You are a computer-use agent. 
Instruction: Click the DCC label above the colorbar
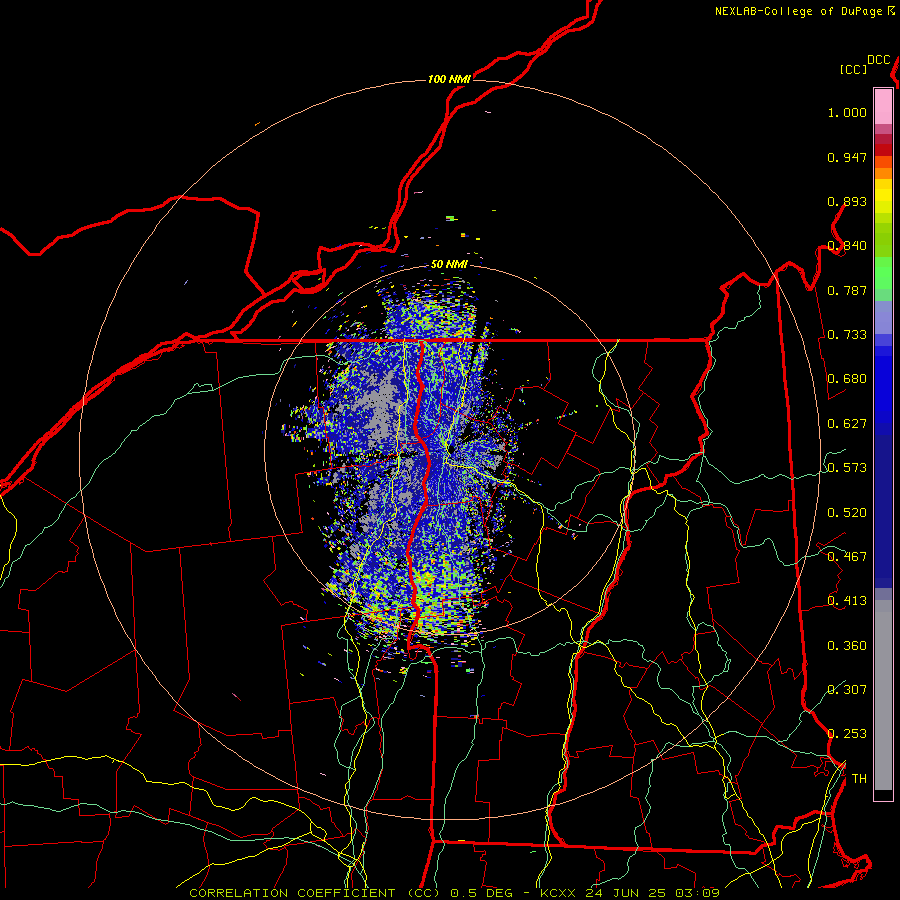coord(878,60)
